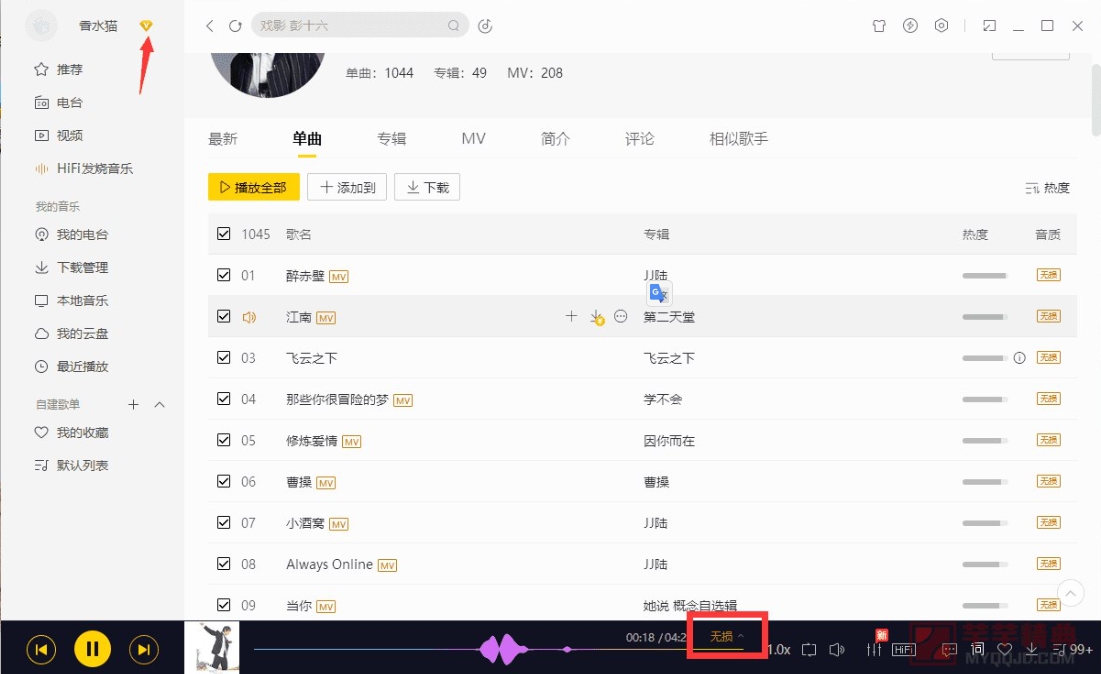The image size is (1101, 674).
Task: Change the repeat playback mode
Action: pyautogui.click(x=809, y=649)
